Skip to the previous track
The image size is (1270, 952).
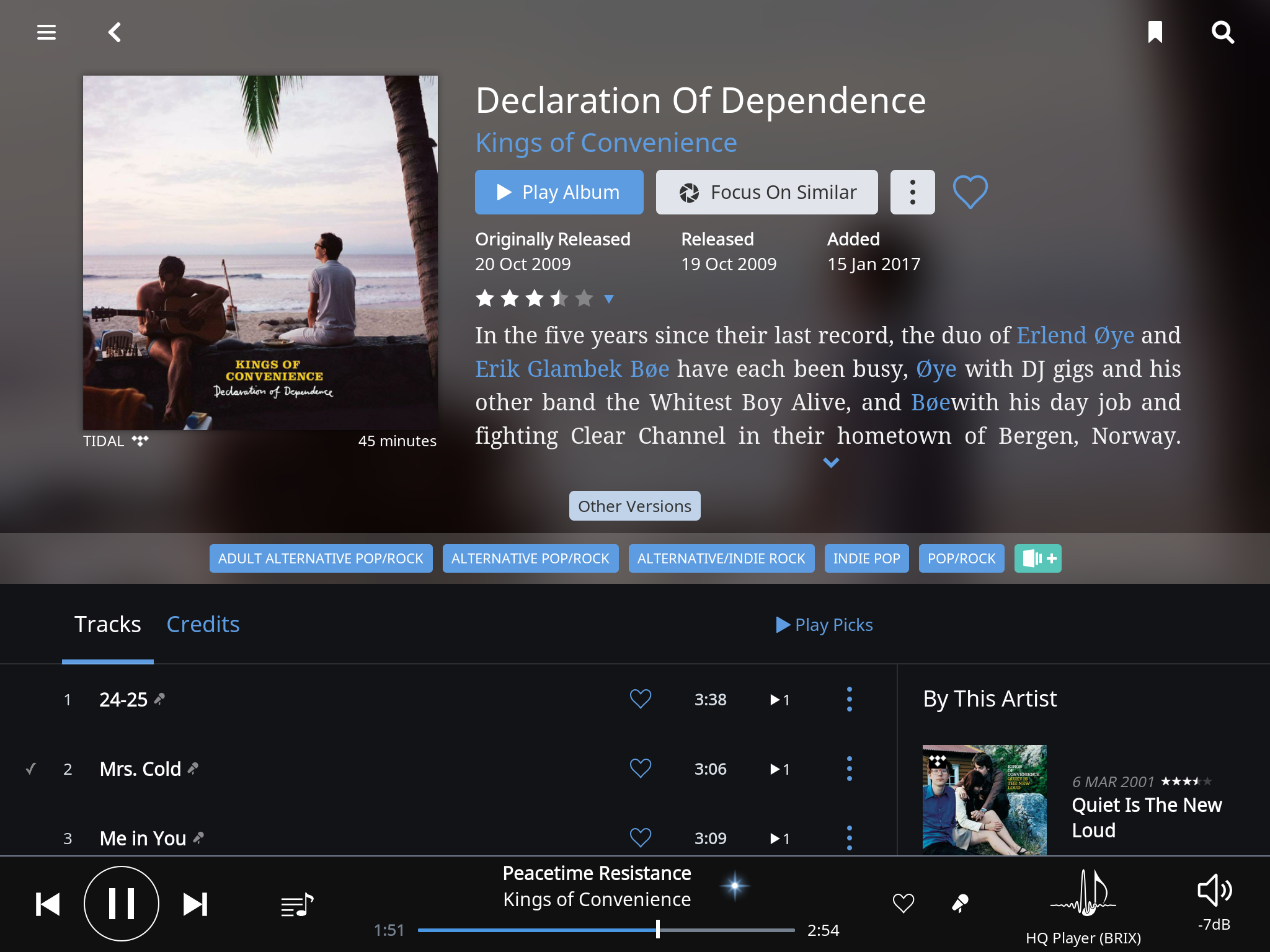(x=48, y=904)
